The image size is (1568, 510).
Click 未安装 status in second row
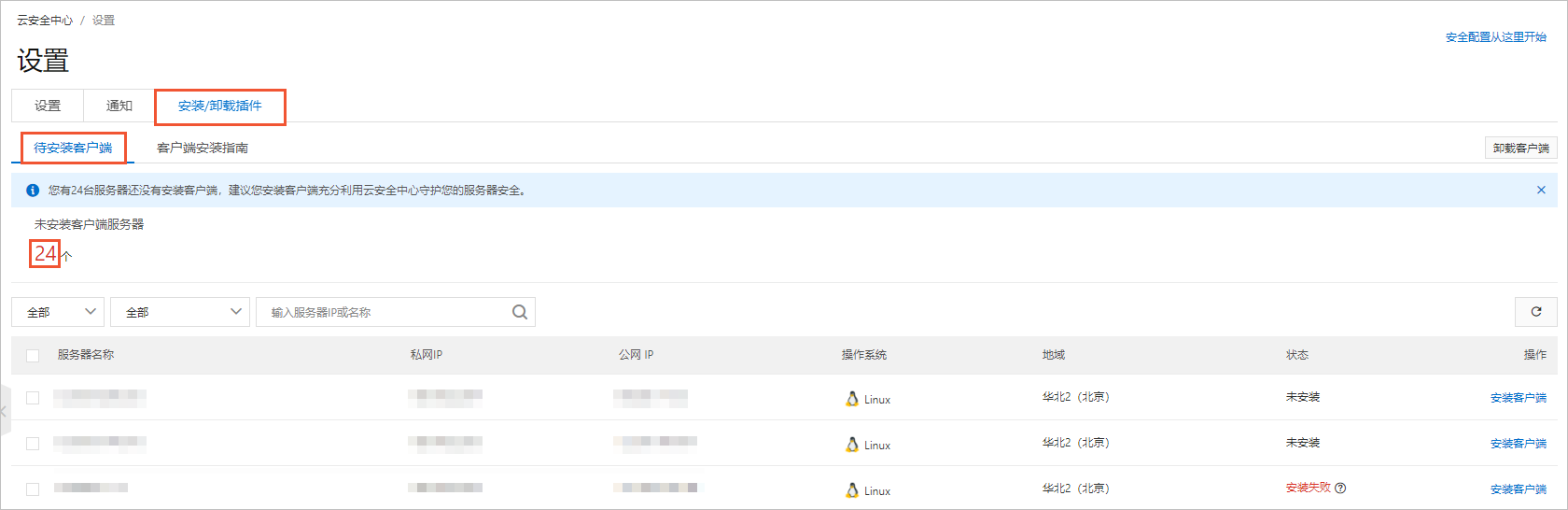point(1303,443)
